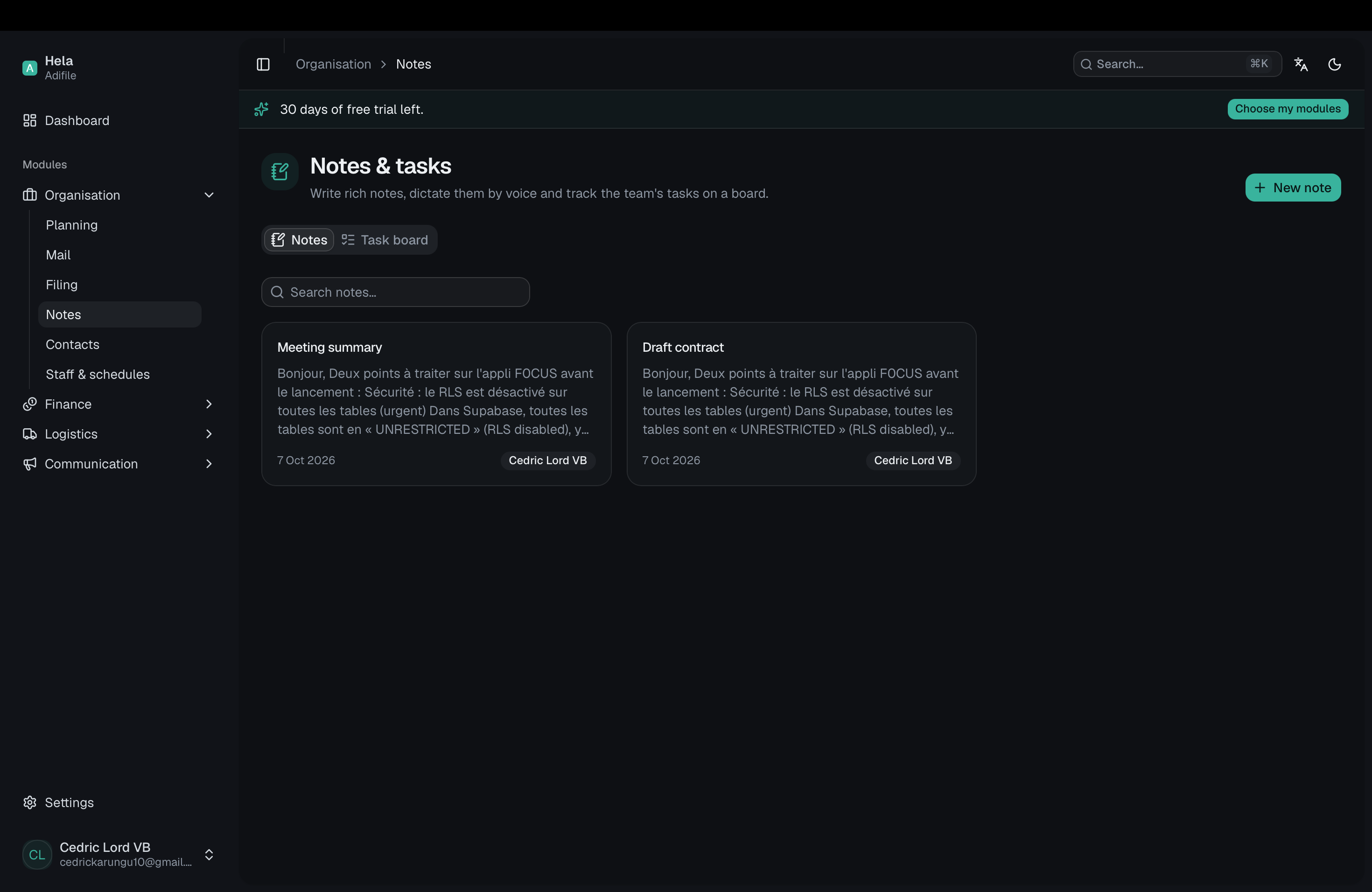Open the Draft contract note card
Viewport: 1372px width, 892px height.
pos(801,404)
